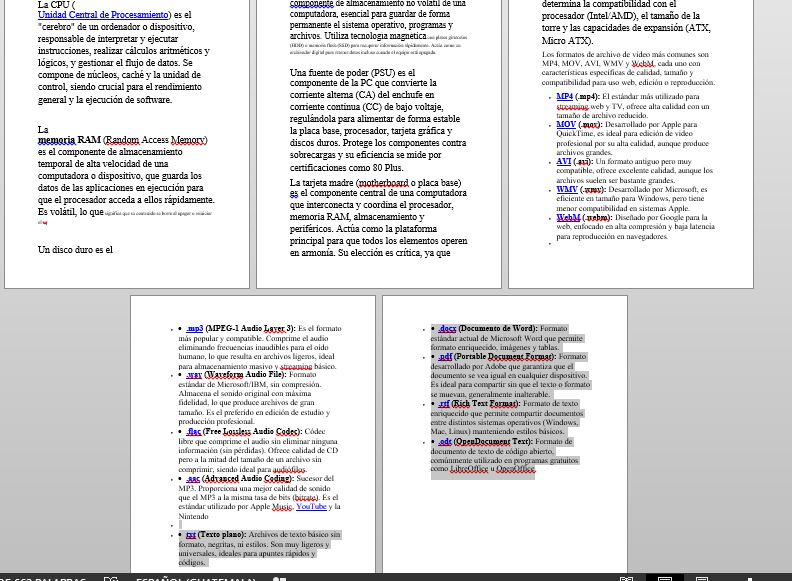Open word count from PALABRAS indicator
The width and height of the screenshot is (792, 581).
[45, 579]
